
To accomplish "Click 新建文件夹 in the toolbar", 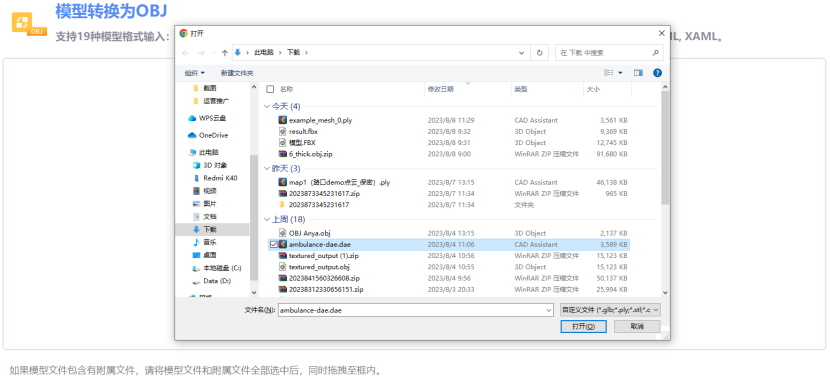I will tap(237, 73).
